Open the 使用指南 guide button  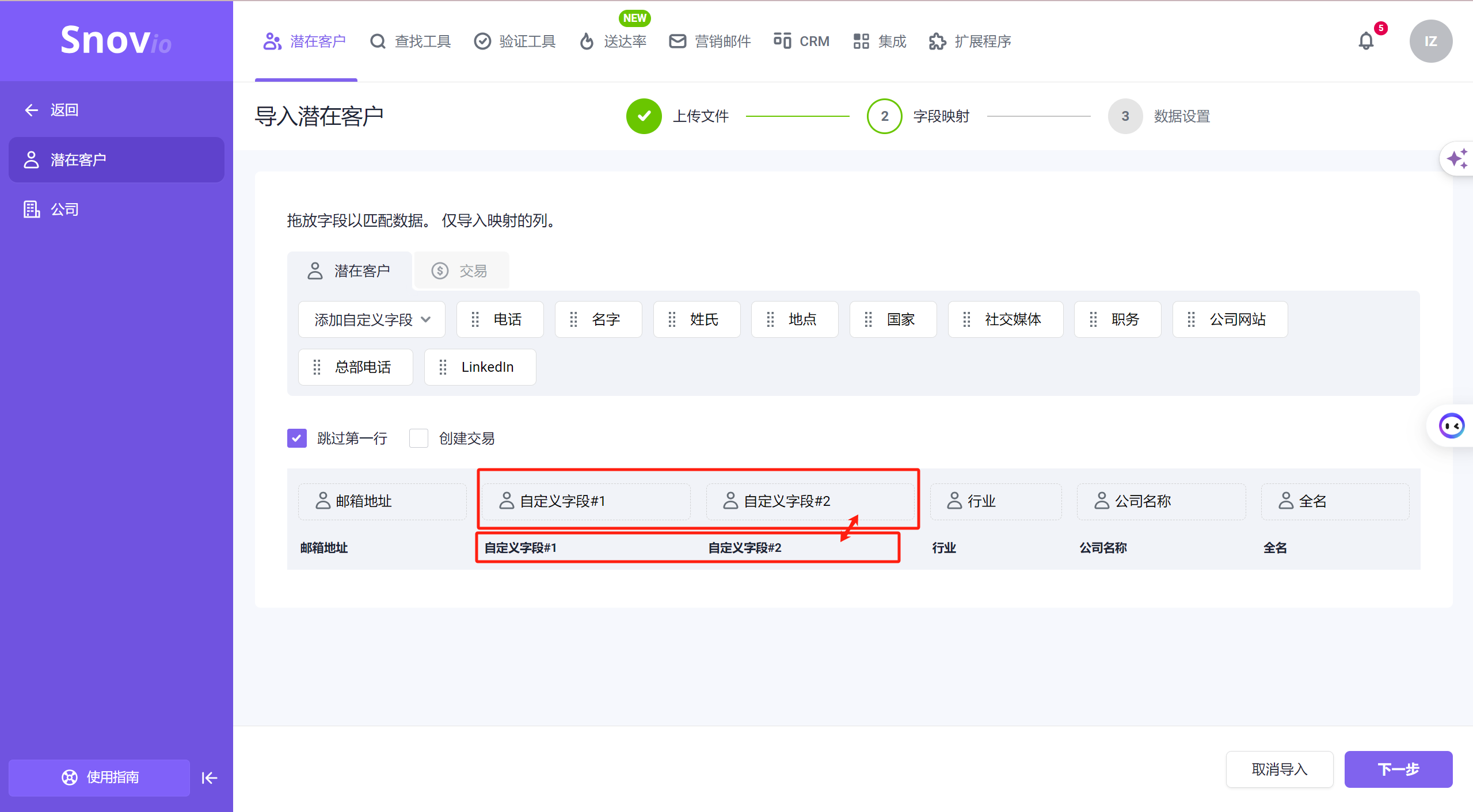[x=99, y=777]
